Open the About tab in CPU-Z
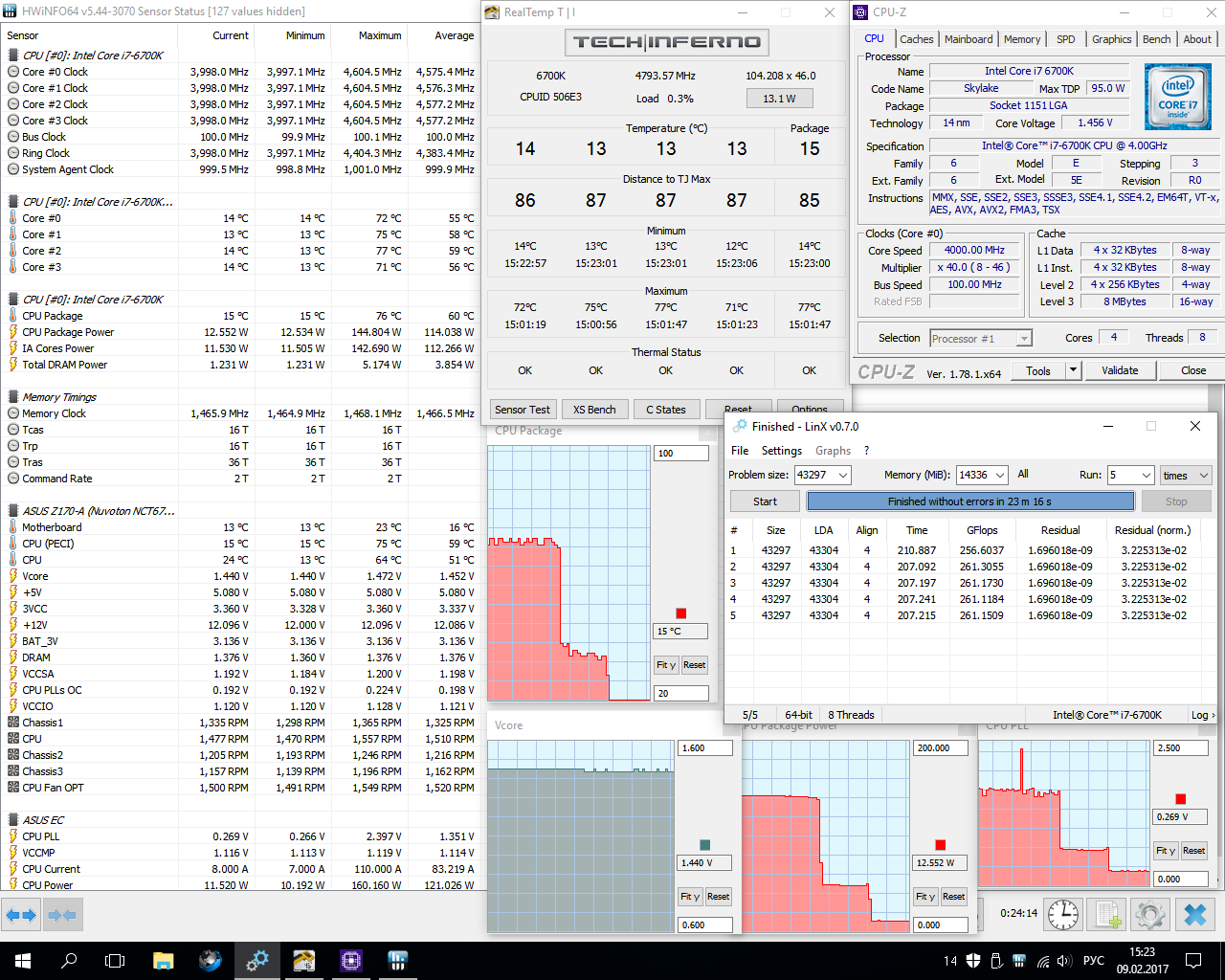The width and height of the screenshot is (1225, 980). (x=1197, y=39)
